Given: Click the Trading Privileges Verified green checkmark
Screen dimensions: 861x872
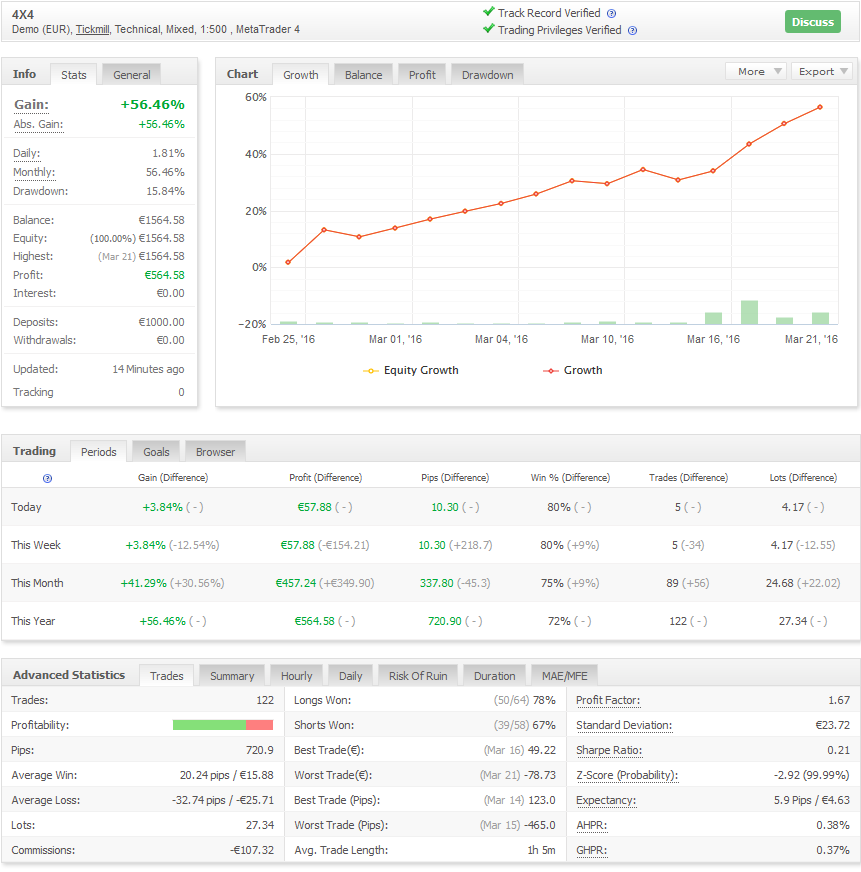Looking at the screenshot, I should click(489, 28).
